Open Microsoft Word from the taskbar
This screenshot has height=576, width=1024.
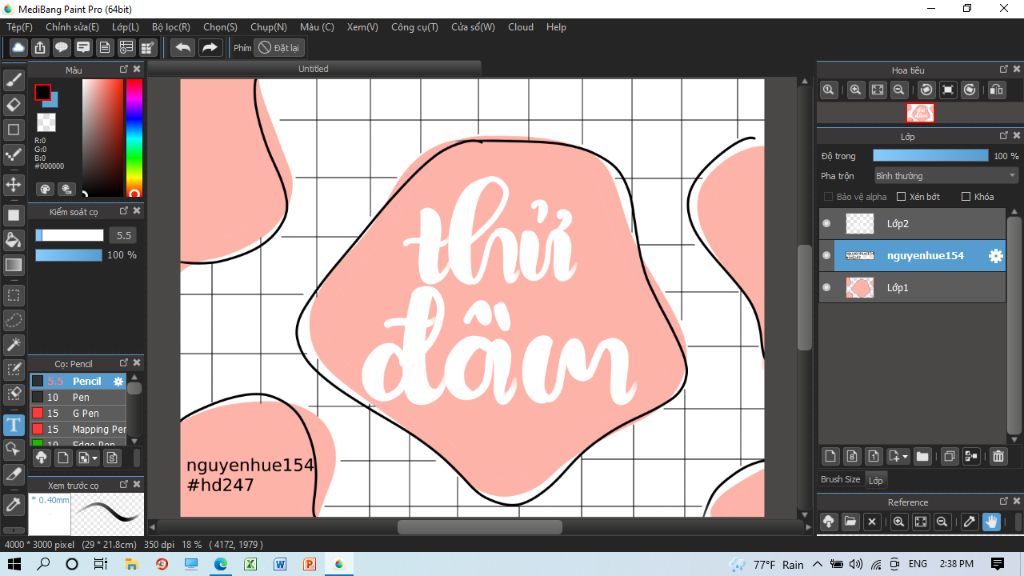click(x=280, y=564)
